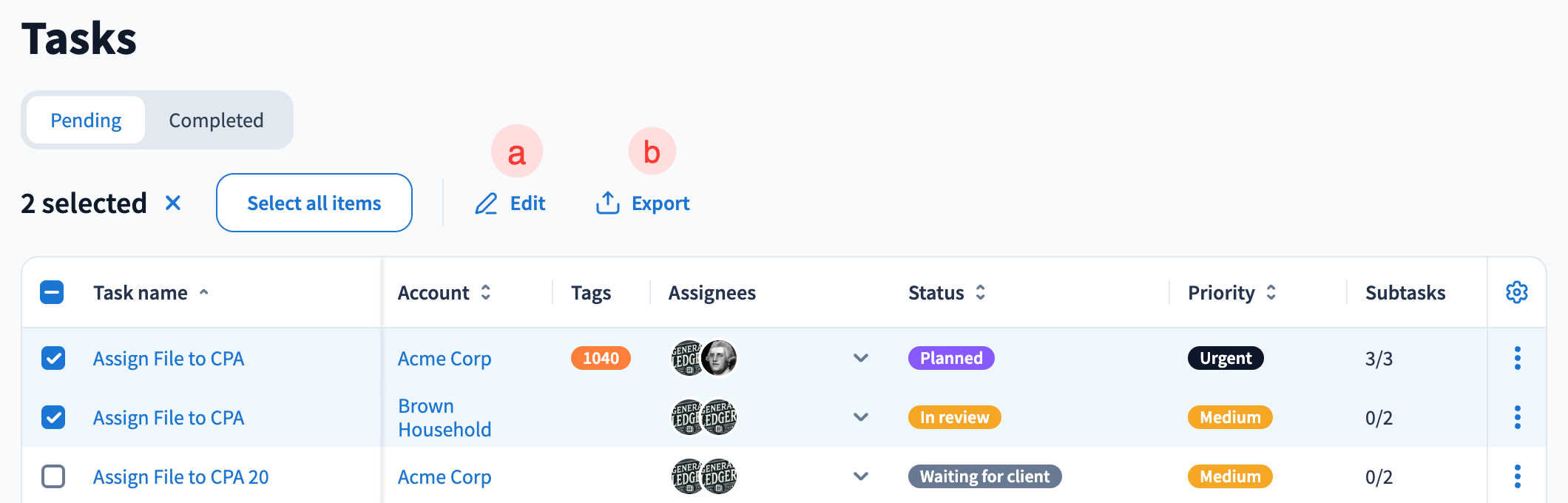Open three-dot menu for Brown Household task
This screenshot has width=1568, height=503.
(x=1517, y=417)
